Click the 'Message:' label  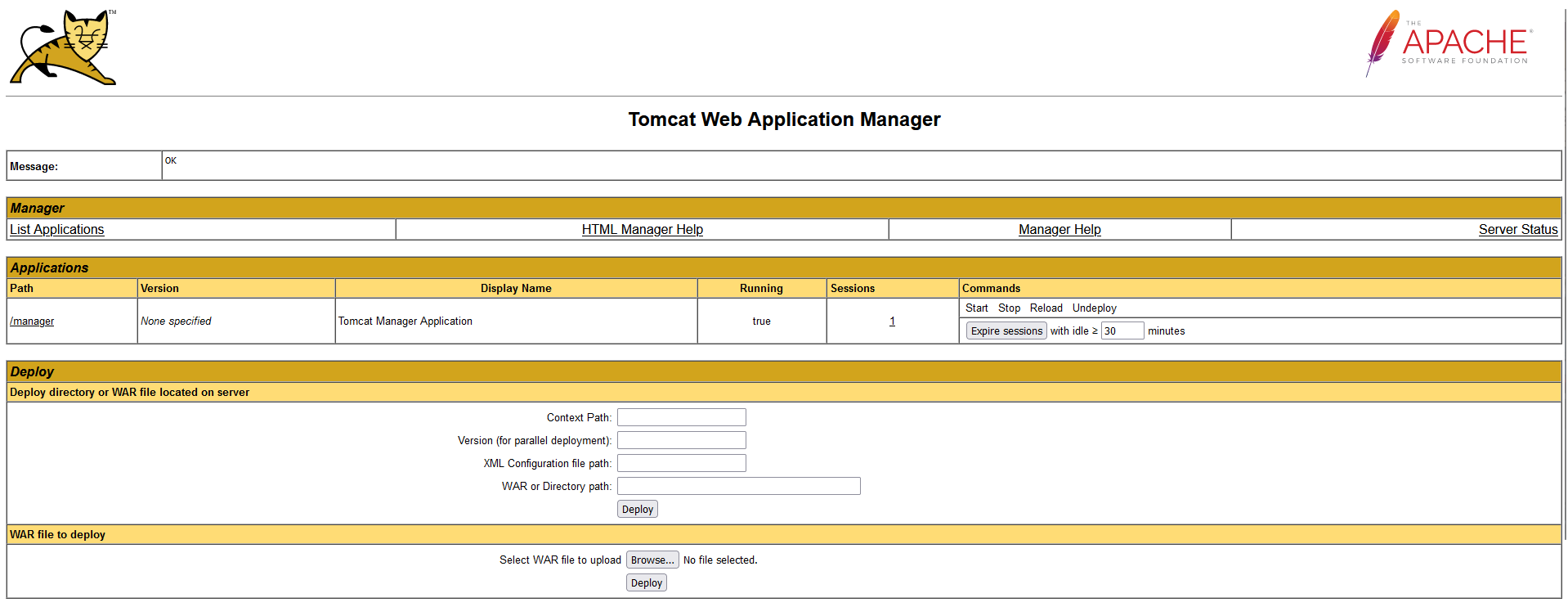(x=34, y=166)
